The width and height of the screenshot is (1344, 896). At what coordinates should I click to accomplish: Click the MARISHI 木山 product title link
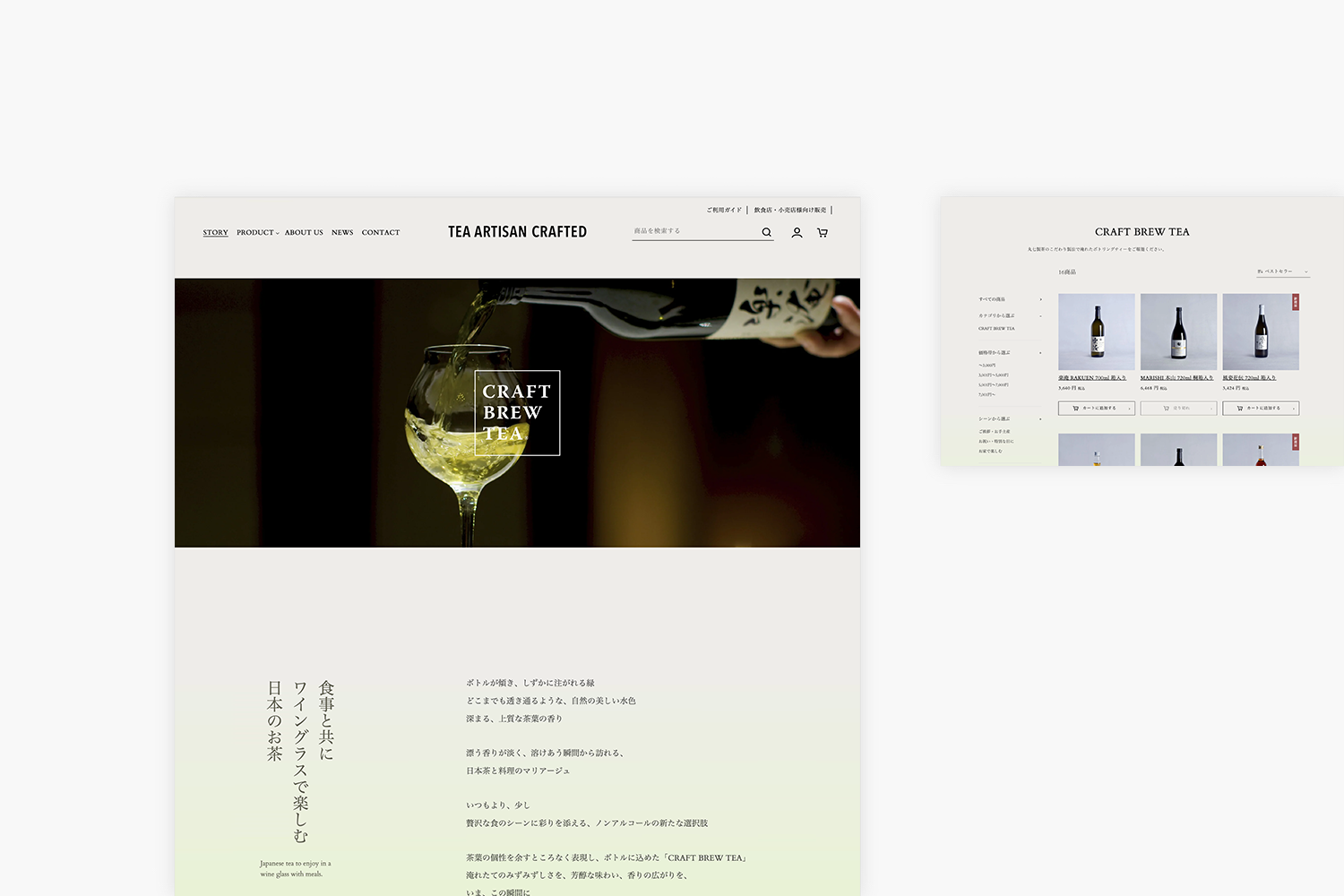(x=1178, y=377)
